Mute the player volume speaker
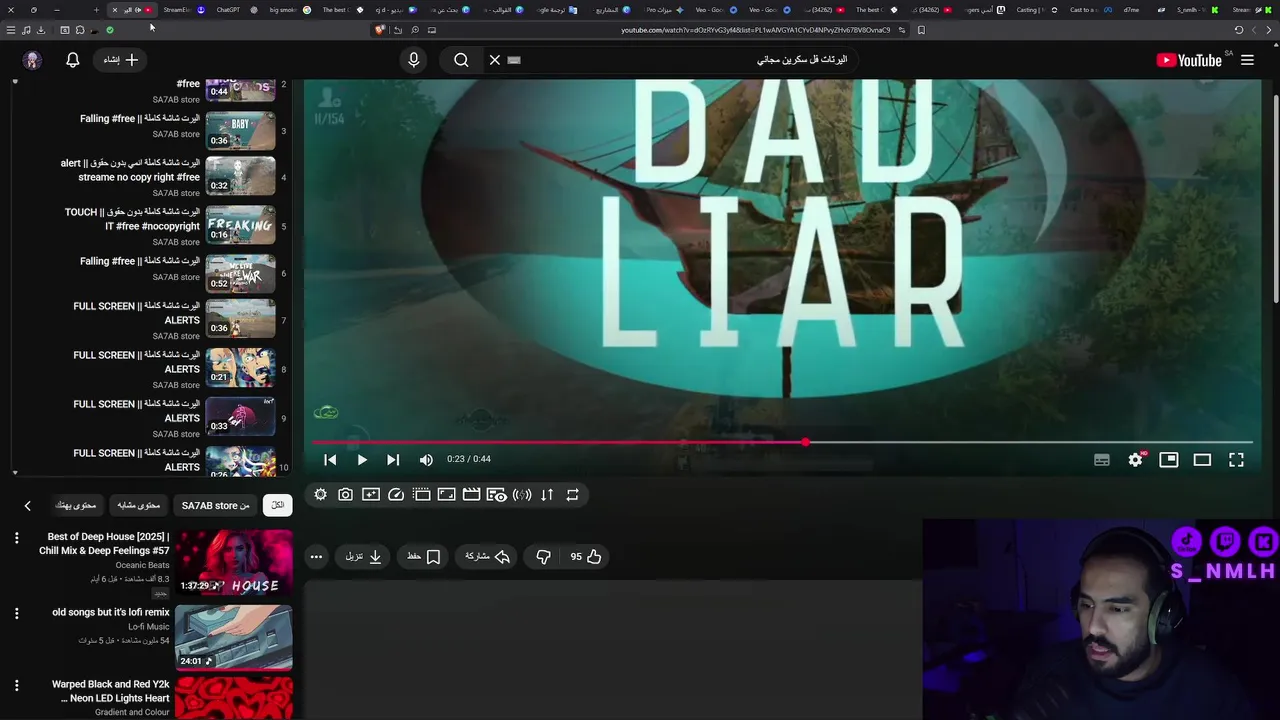The image size is (1280, 720). point(426,460)
